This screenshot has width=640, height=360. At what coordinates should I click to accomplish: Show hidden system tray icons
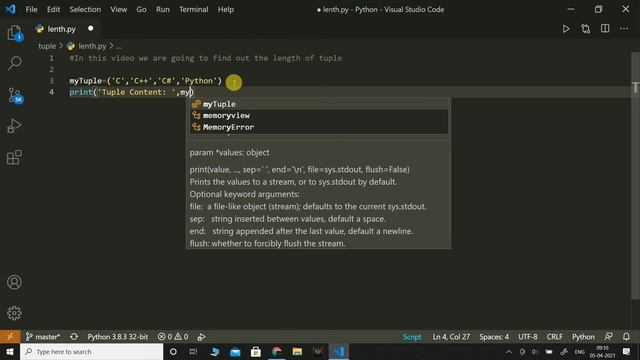click(509, 351)
